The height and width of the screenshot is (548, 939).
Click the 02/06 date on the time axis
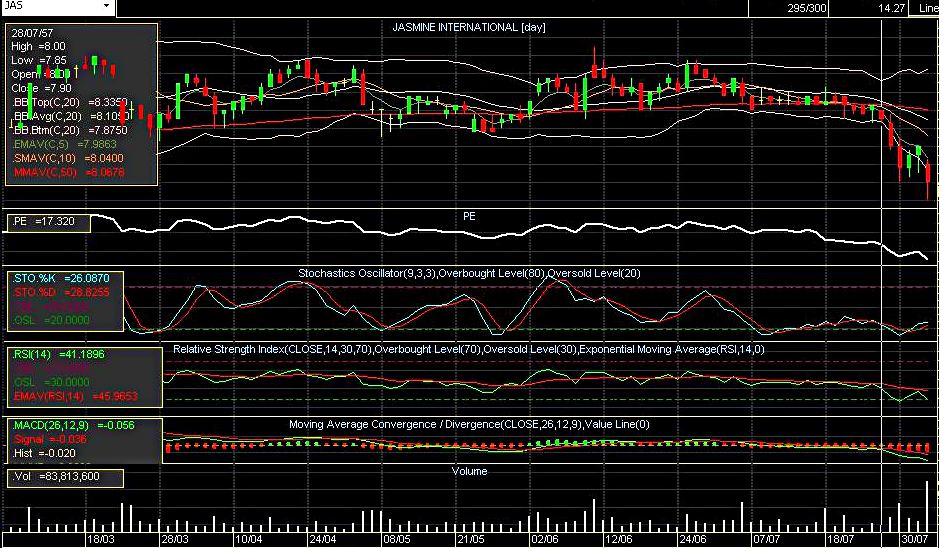tap(544, 539)
